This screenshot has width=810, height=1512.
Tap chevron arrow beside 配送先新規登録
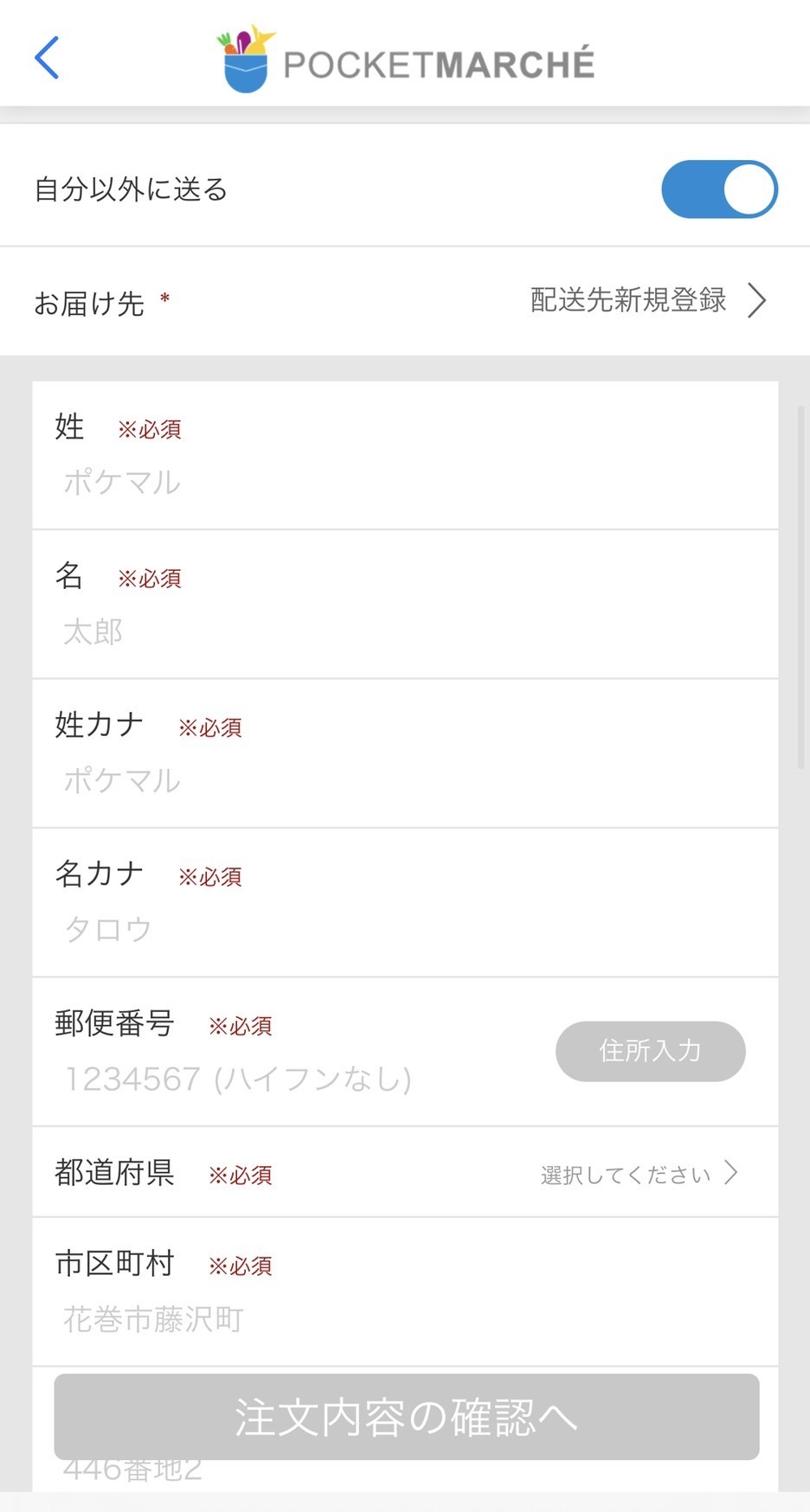tap(757, 301)
